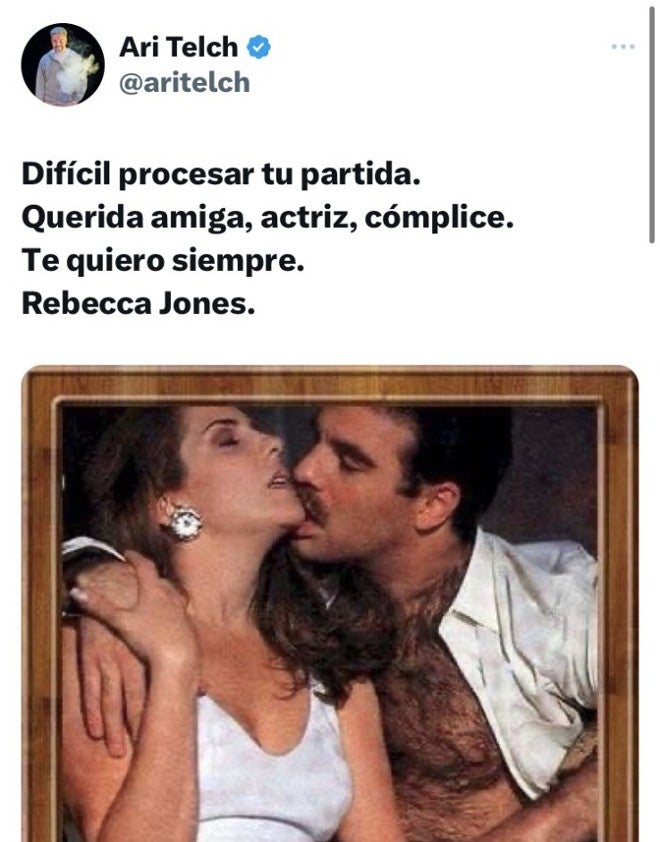This screenshot has width=660, height=842.
Task: Open Ari Telch's profile picture
Action: (63, 64)
